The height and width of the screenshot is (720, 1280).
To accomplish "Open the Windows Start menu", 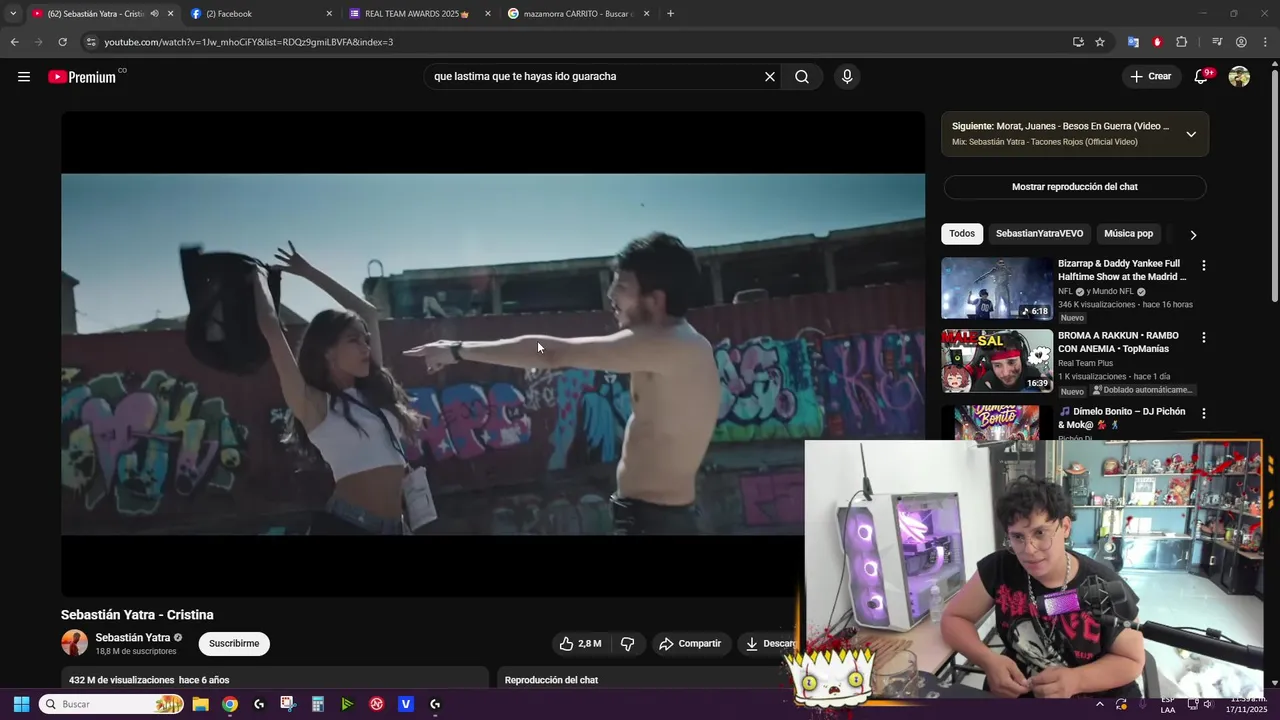I will pyautogui.click(x=21, y=704).
